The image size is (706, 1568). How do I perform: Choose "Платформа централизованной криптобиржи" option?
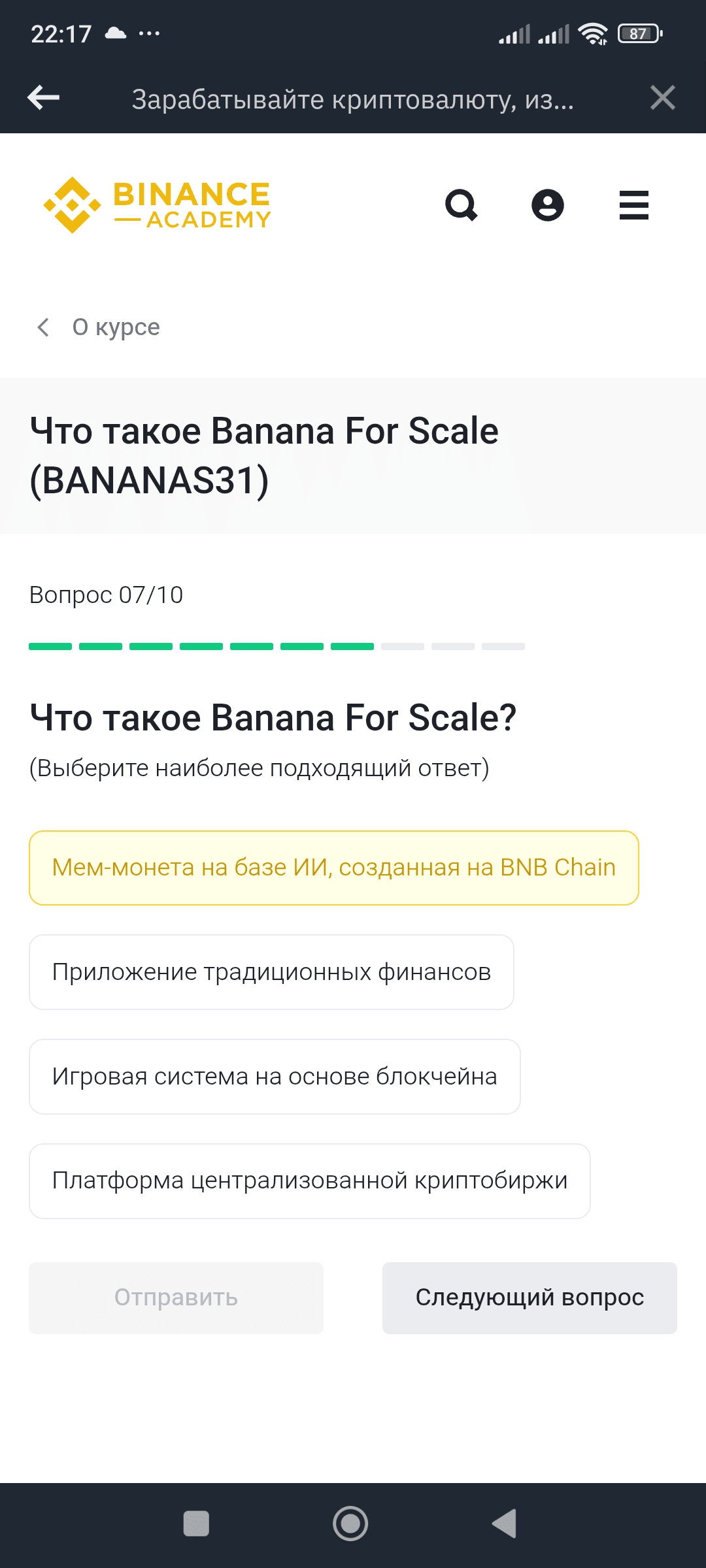point(310,1181)
